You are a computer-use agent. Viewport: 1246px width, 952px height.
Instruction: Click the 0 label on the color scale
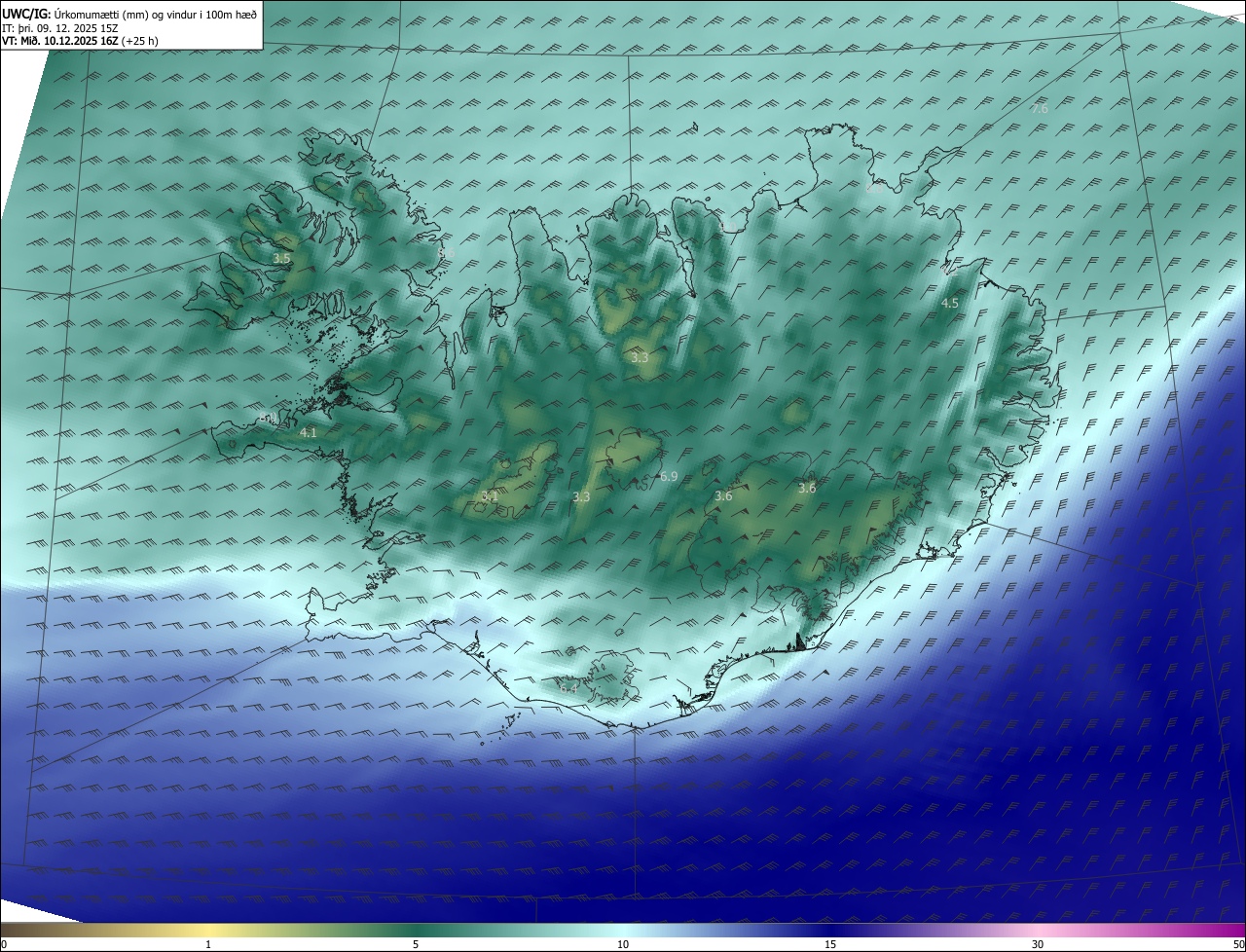tap(4, 944)
